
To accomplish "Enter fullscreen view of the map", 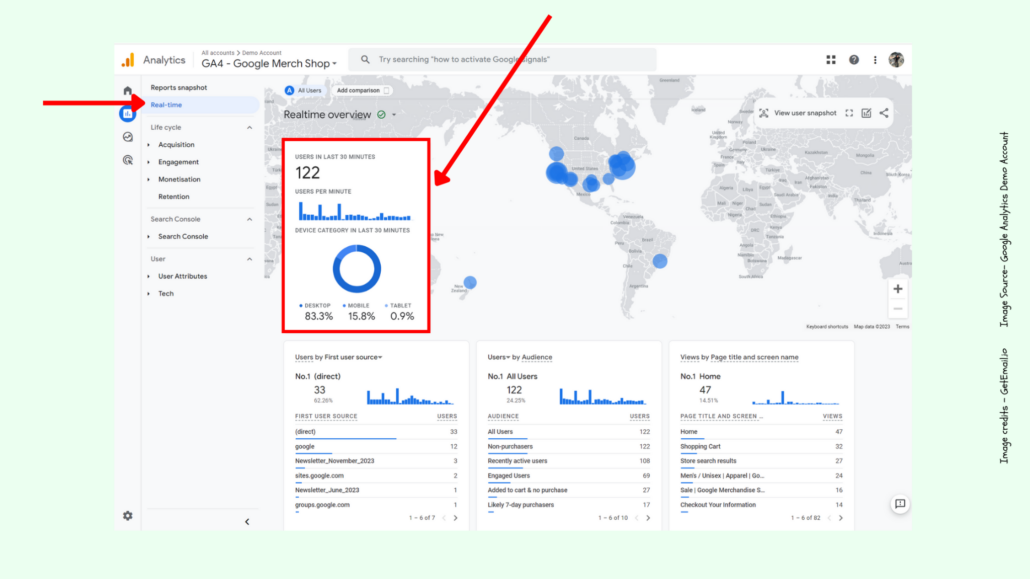I will (x=849, y=113).
